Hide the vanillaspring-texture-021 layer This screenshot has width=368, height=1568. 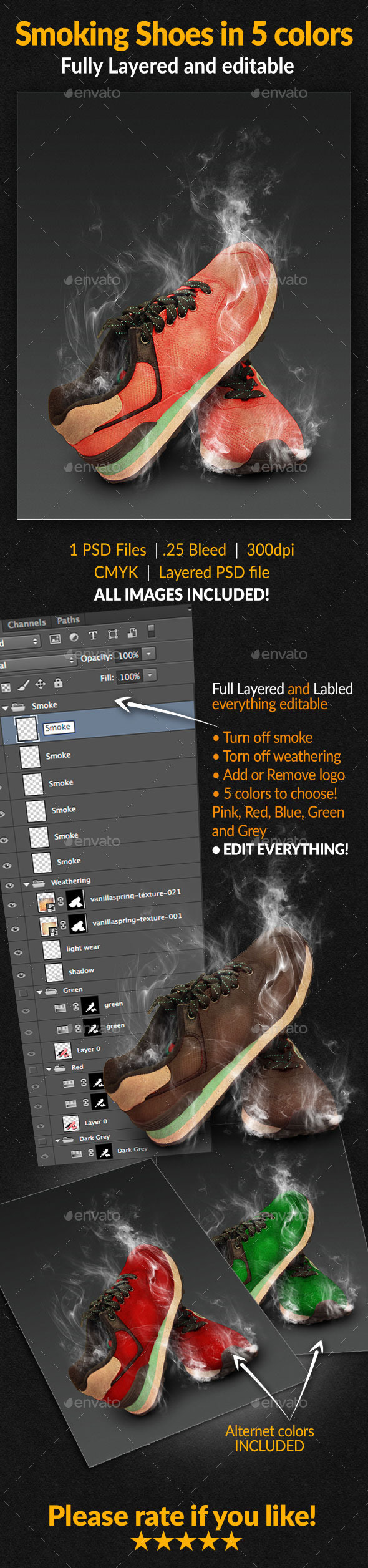pyautogui.click(x=12, y=906)
